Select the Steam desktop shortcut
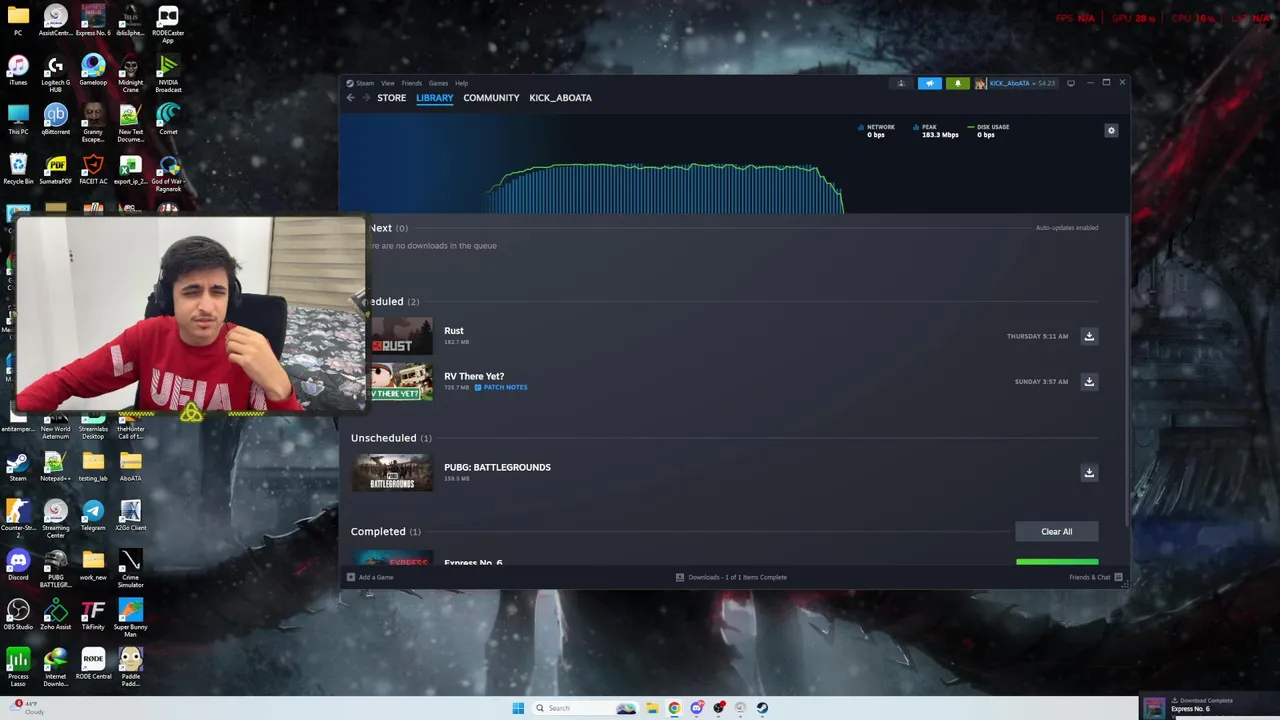The width and height of the screenshot is (1280, 720). 18,466
